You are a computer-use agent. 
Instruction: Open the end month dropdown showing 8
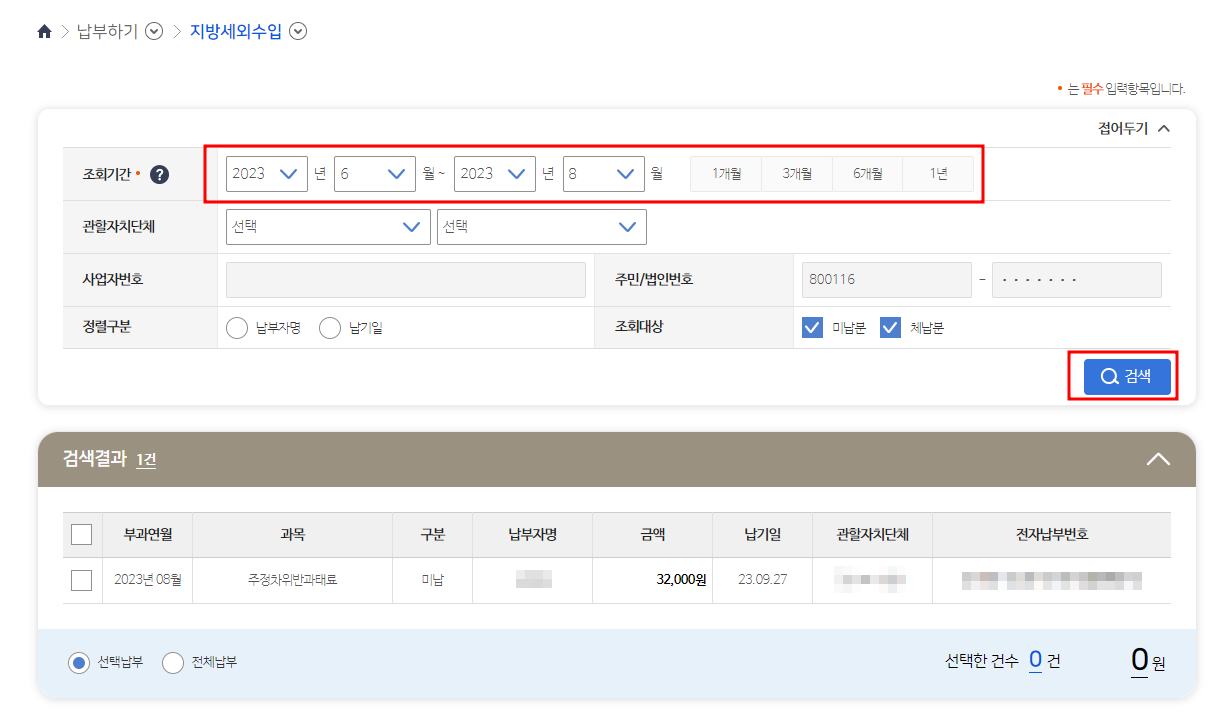pos(604,173)
